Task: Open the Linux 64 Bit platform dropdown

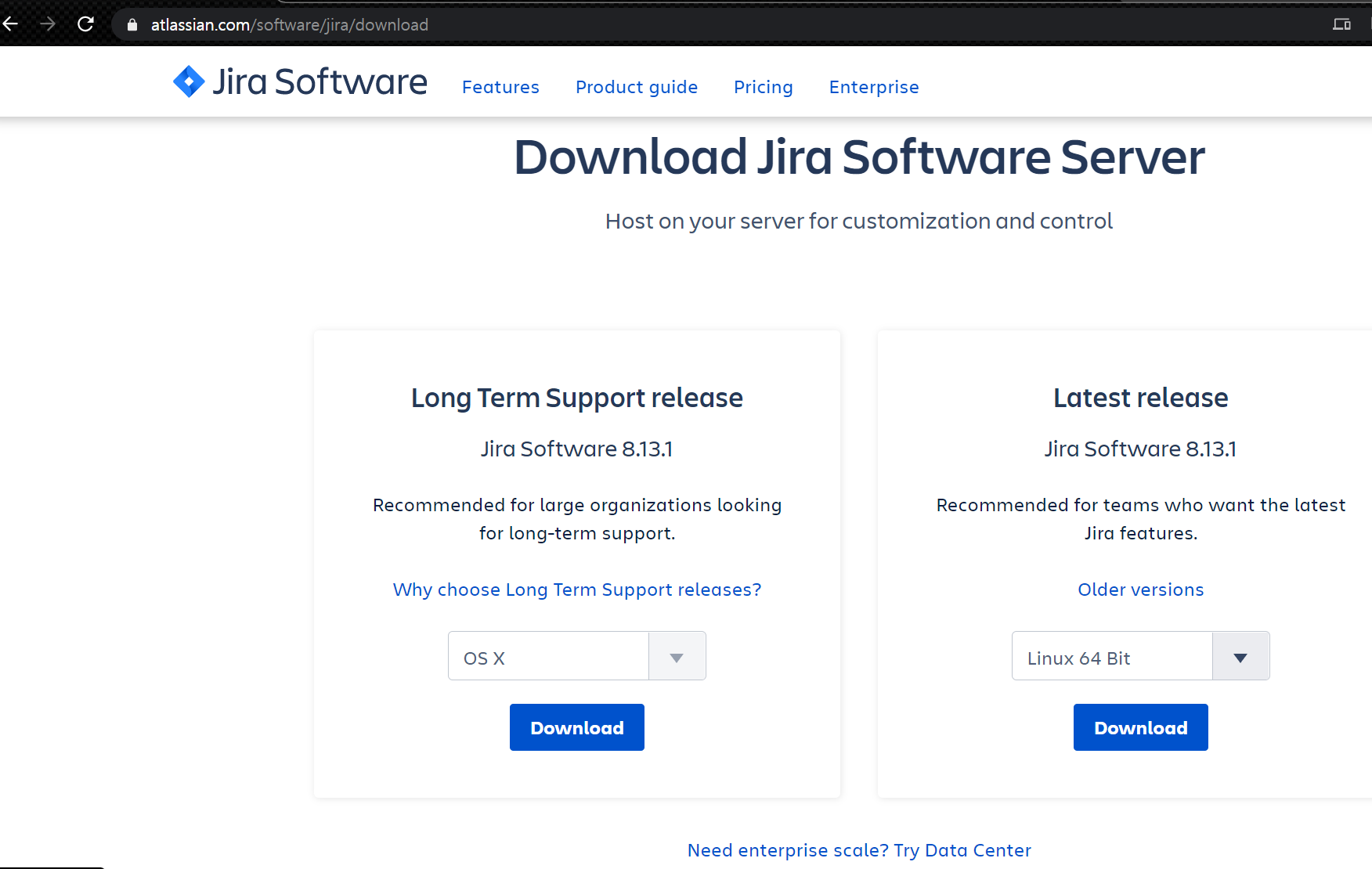Action: pyautogui.click(x=1141, y=656)
